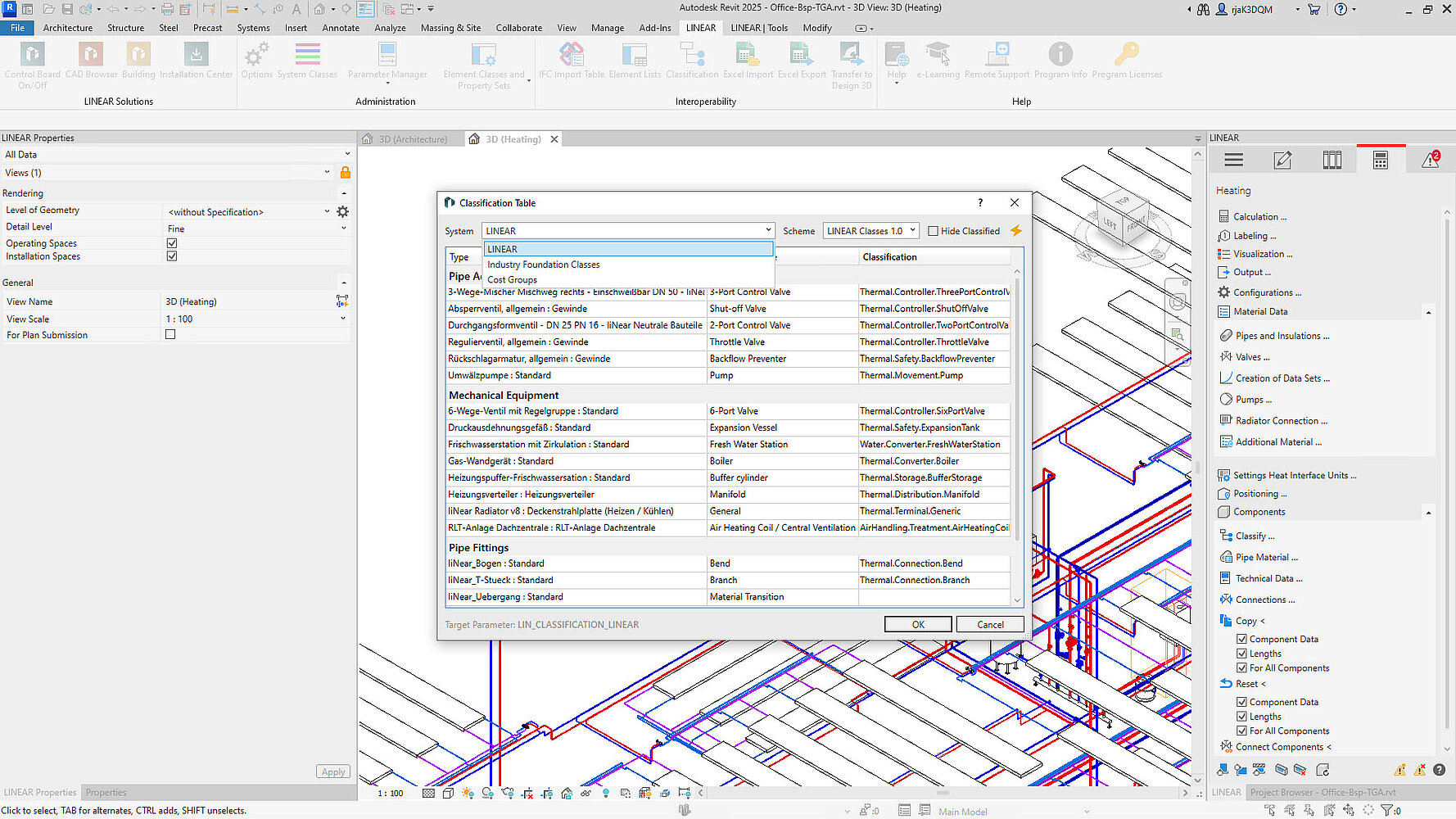1456x819 pixels.
Task: Toggle For Plan Submission checkbox
Action: pos(170,334)
